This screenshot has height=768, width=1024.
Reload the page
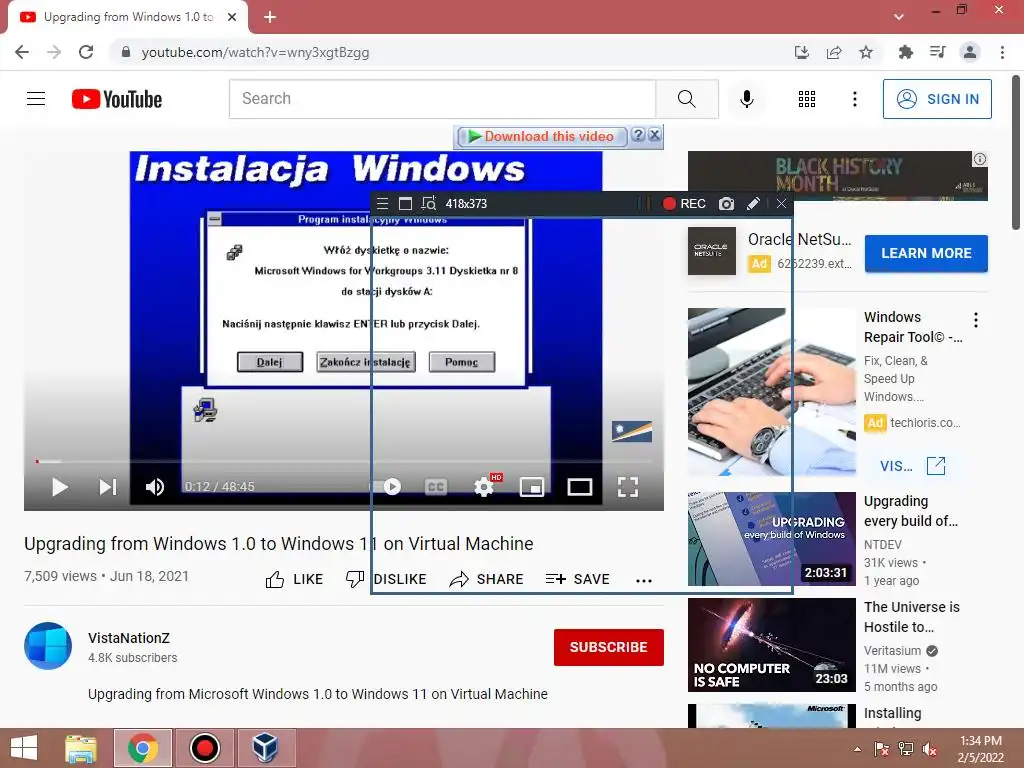tap(86, 52)
